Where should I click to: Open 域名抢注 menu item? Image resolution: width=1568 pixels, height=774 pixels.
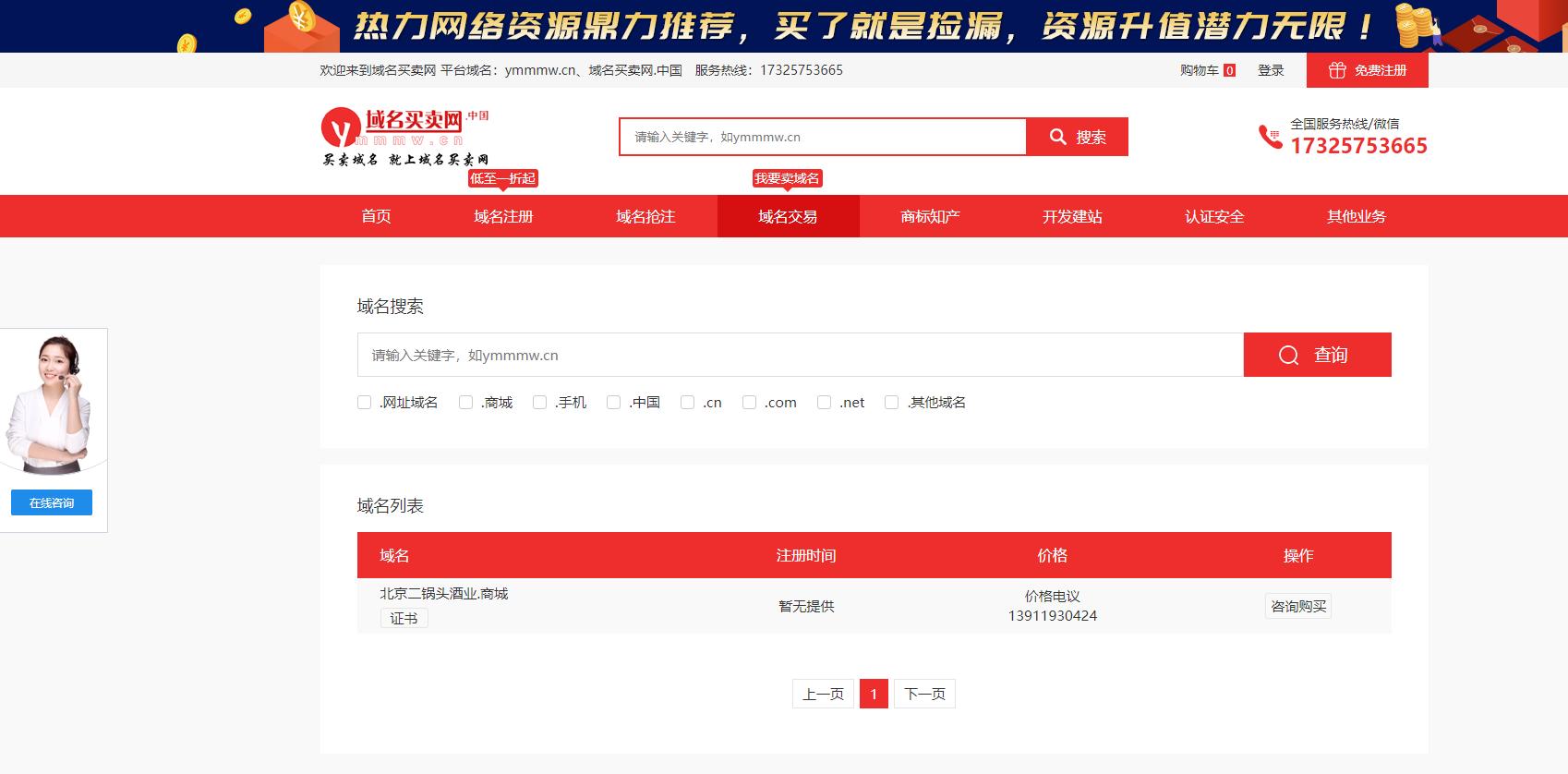pos(645,216)
